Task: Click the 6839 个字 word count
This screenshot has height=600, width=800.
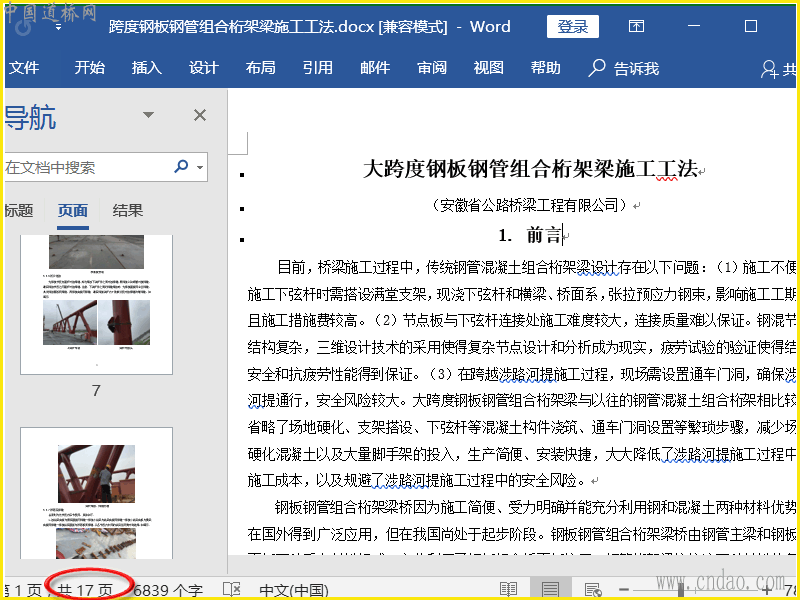Action: [x=168, y=591]
